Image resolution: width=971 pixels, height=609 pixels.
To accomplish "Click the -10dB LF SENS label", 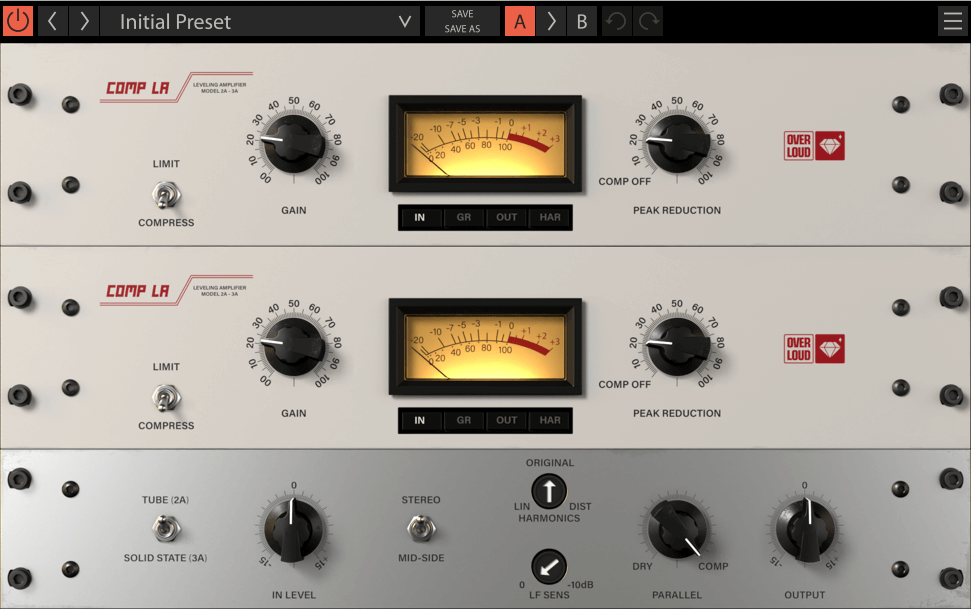I will click(580, 585).
